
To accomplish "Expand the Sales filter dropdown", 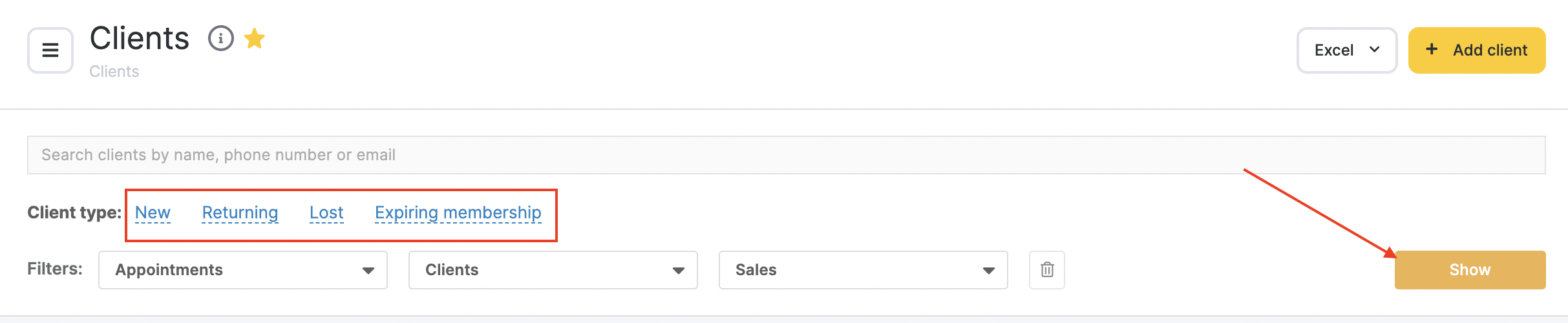I will (x=863, y=270).
